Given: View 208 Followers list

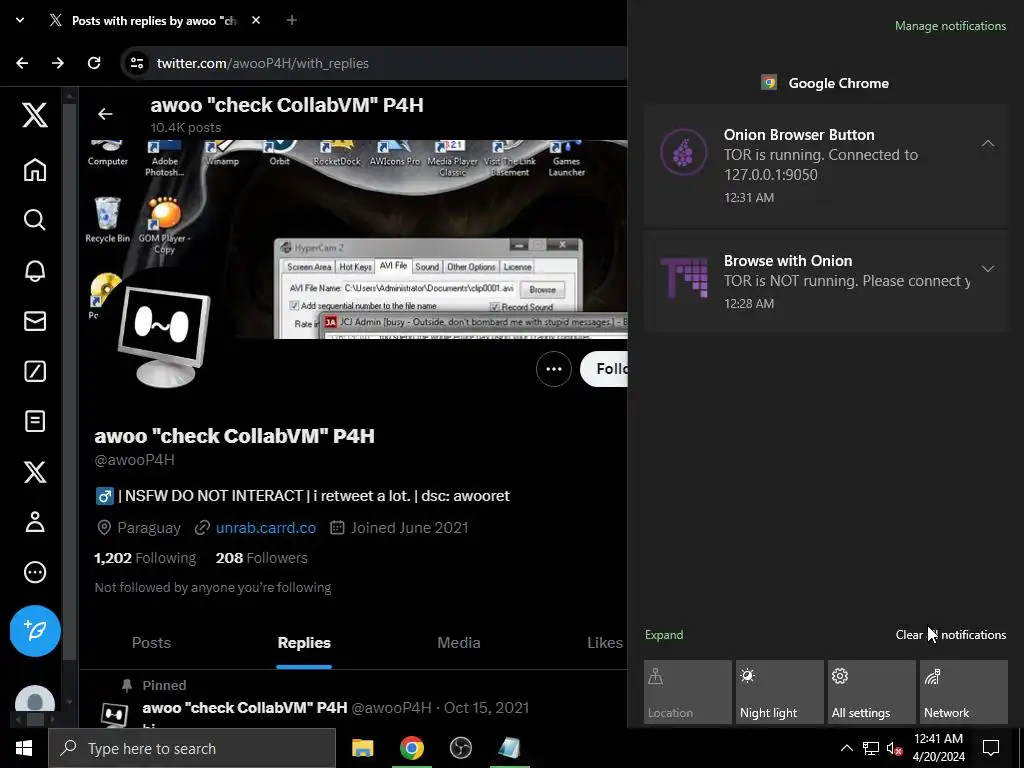Looking at the screenshot, I should [x=261, y=558].
